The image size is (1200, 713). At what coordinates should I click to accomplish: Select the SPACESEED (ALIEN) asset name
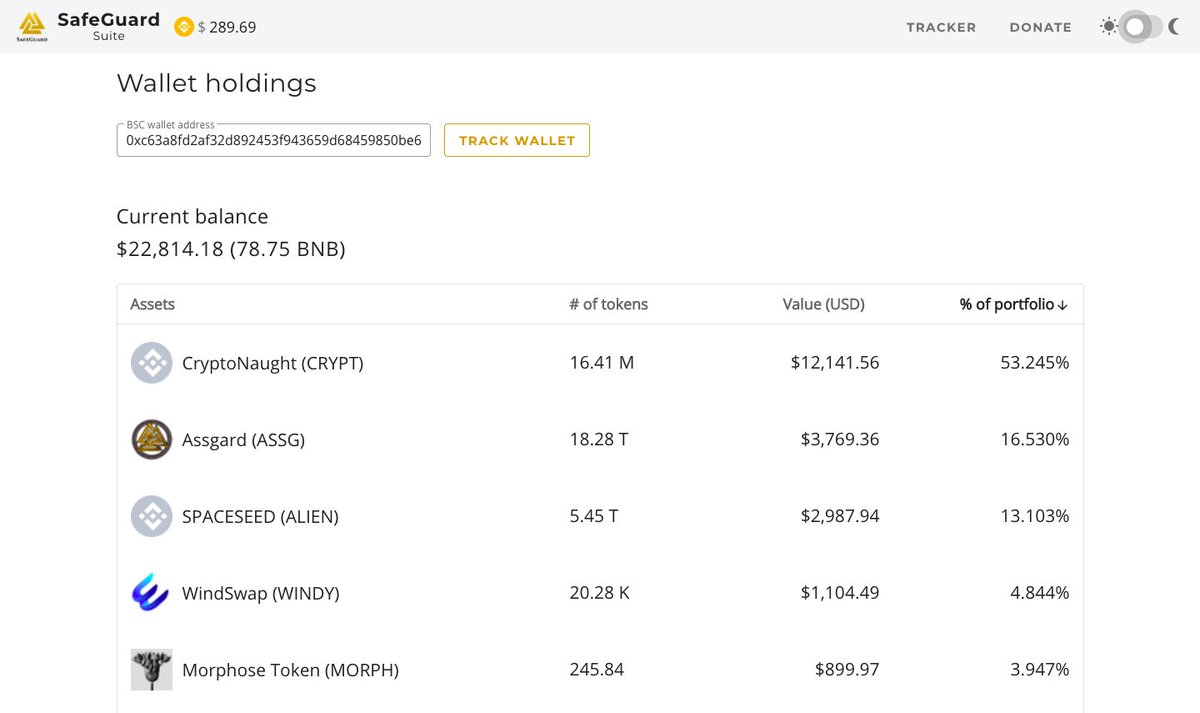260,516
